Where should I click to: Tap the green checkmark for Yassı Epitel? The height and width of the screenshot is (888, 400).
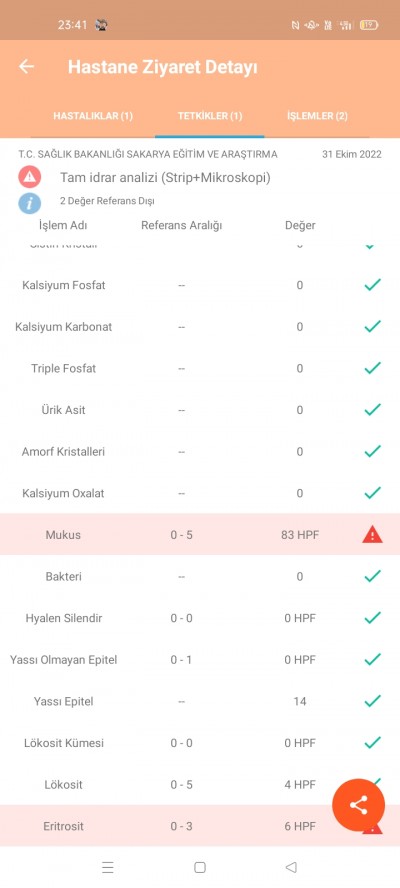pyautogui.click(x=372, y=701)
